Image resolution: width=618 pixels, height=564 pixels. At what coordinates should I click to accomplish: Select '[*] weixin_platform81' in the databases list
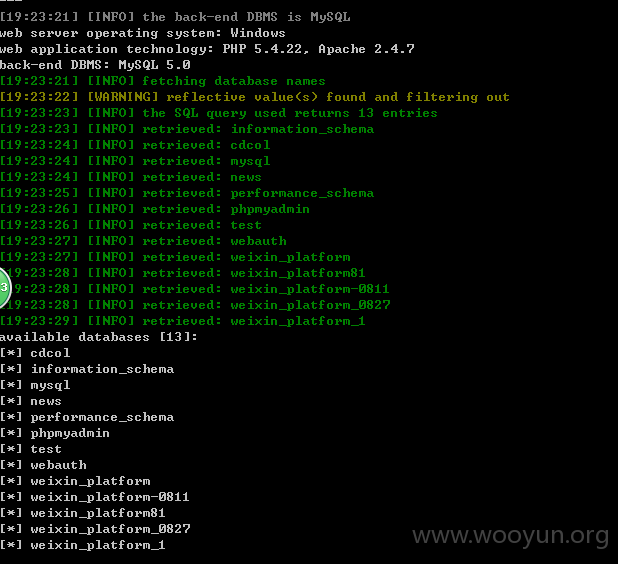83,513
